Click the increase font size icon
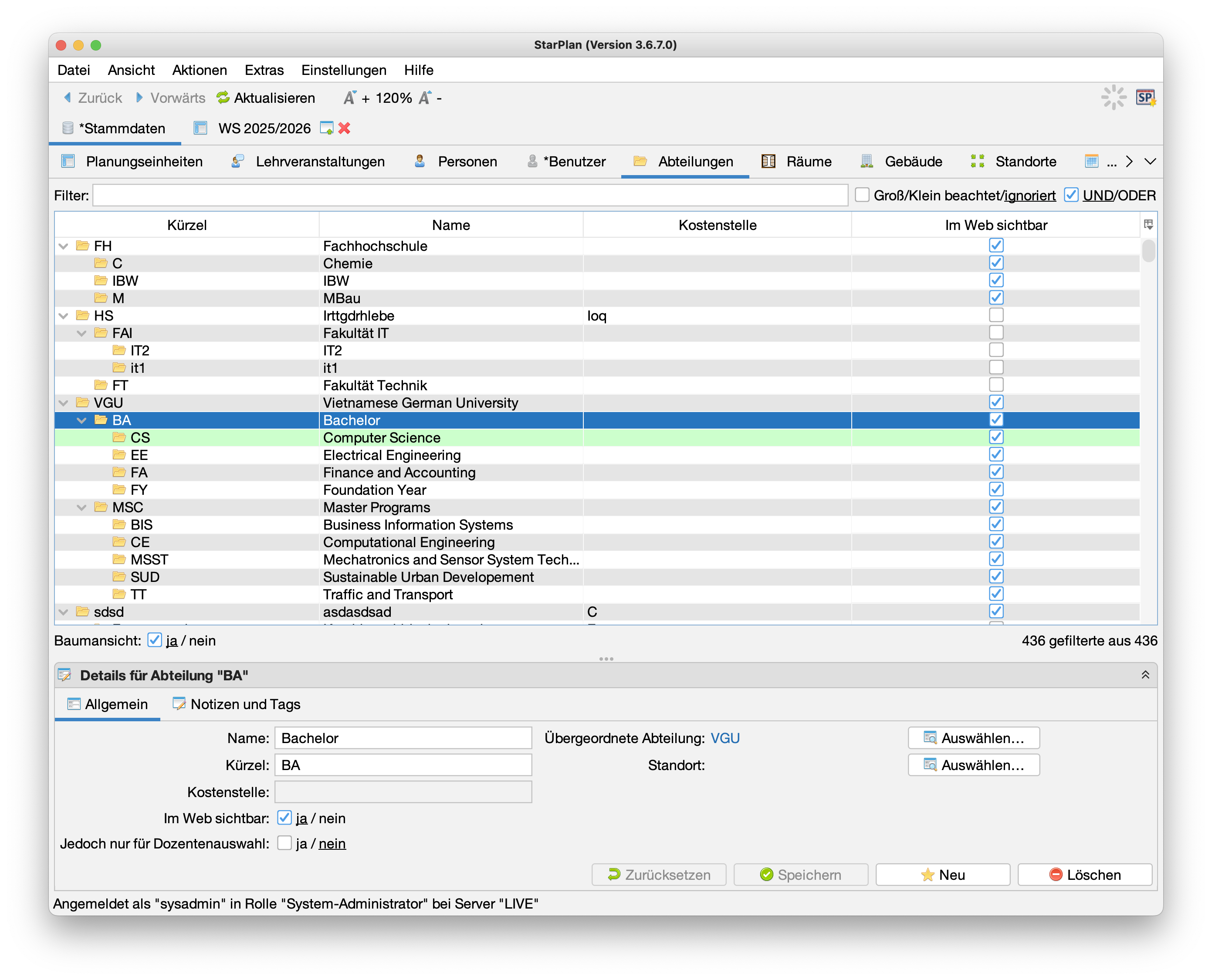Viewport: 1212px width, 980px height. 350,98
